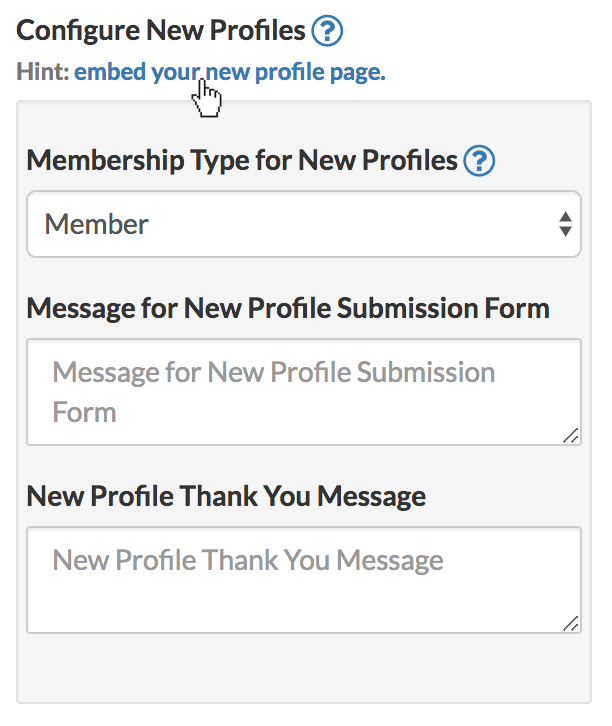Image resolution: width=612 pixels, height=726 pixels.
Task: Select the 'Member' text in dropdown
Action: coord(97,224)
